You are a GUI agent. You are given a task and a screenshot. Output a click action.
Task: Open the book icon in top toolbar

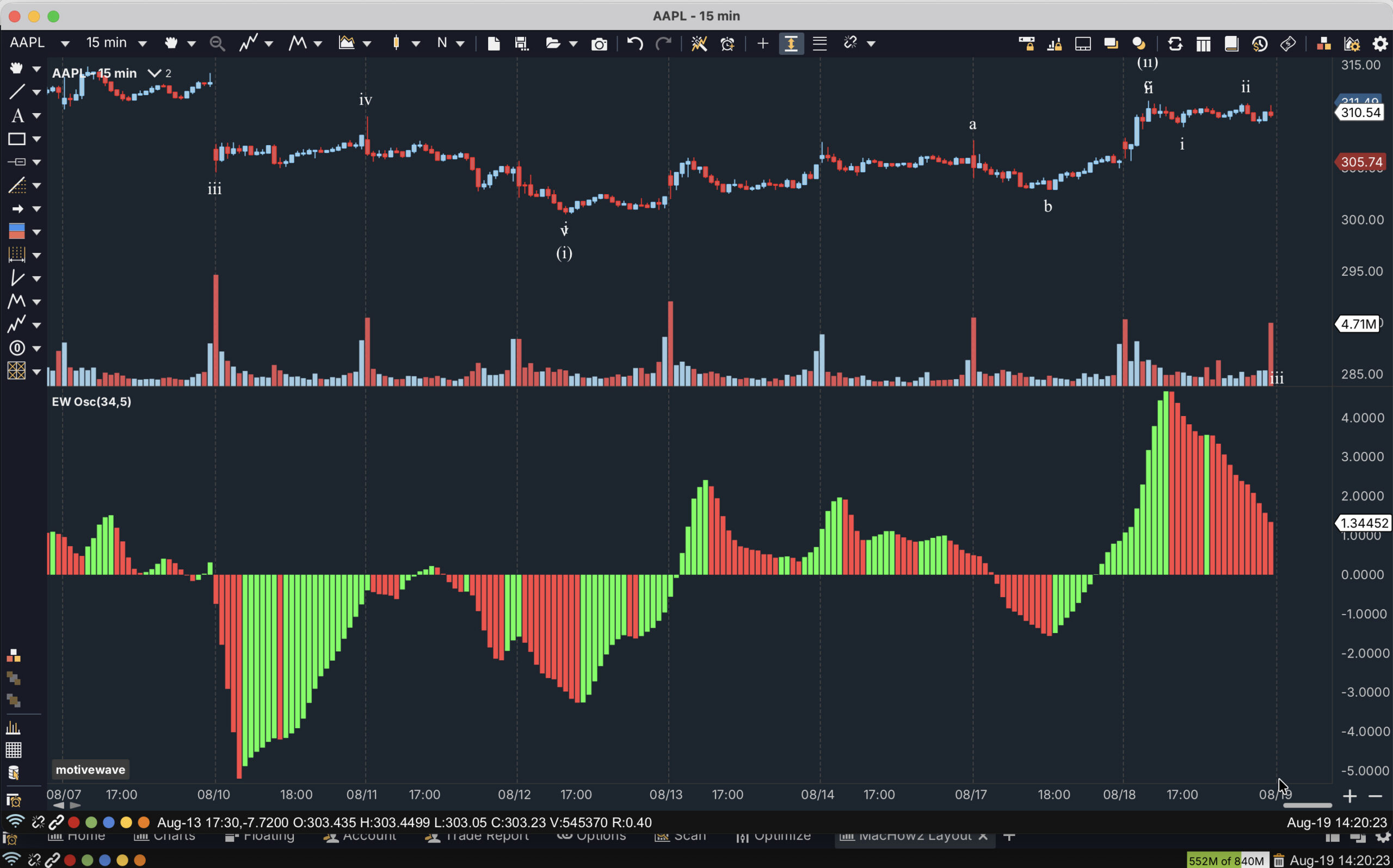(1231, 44)
